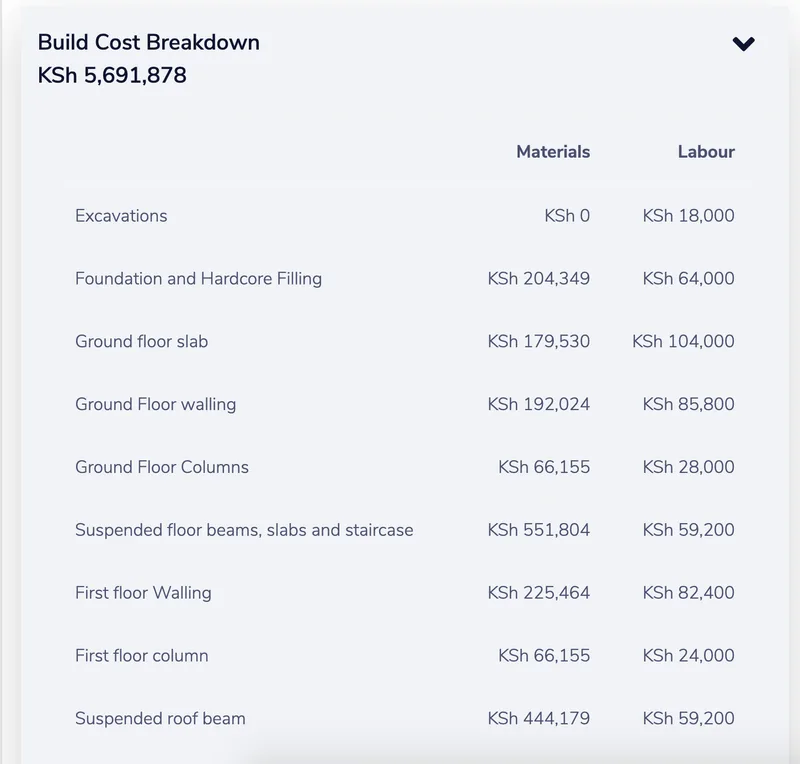Select Foundation and Hardcore Filling row
Image resolution: width=800 pixels, height=764 pixels.
pyautogui.click(x=405, y=279)
